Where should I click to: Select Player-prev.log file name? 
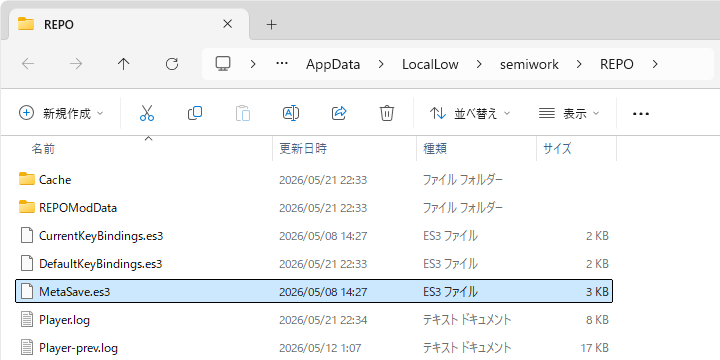coord(79,348)
